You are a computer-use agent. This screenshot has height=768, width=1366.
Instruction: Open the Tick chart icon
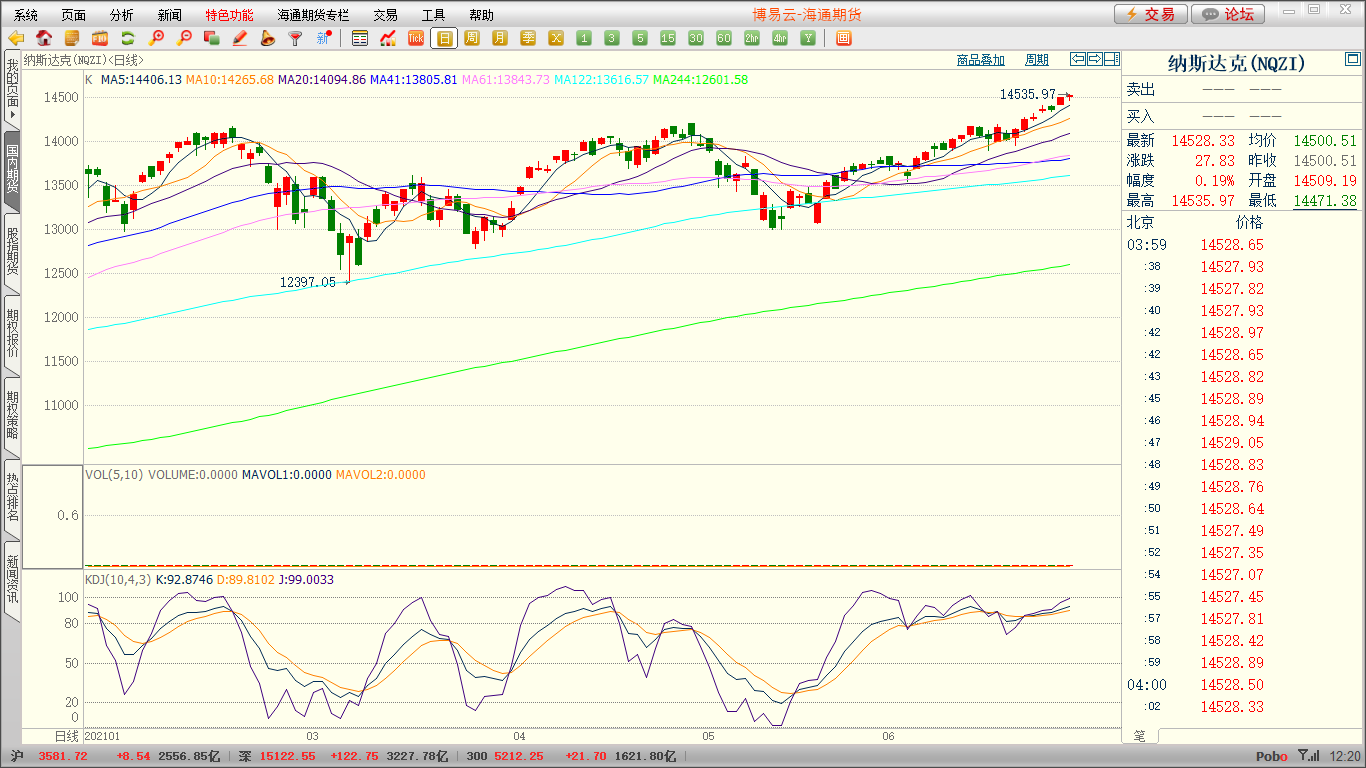point(416,39)
